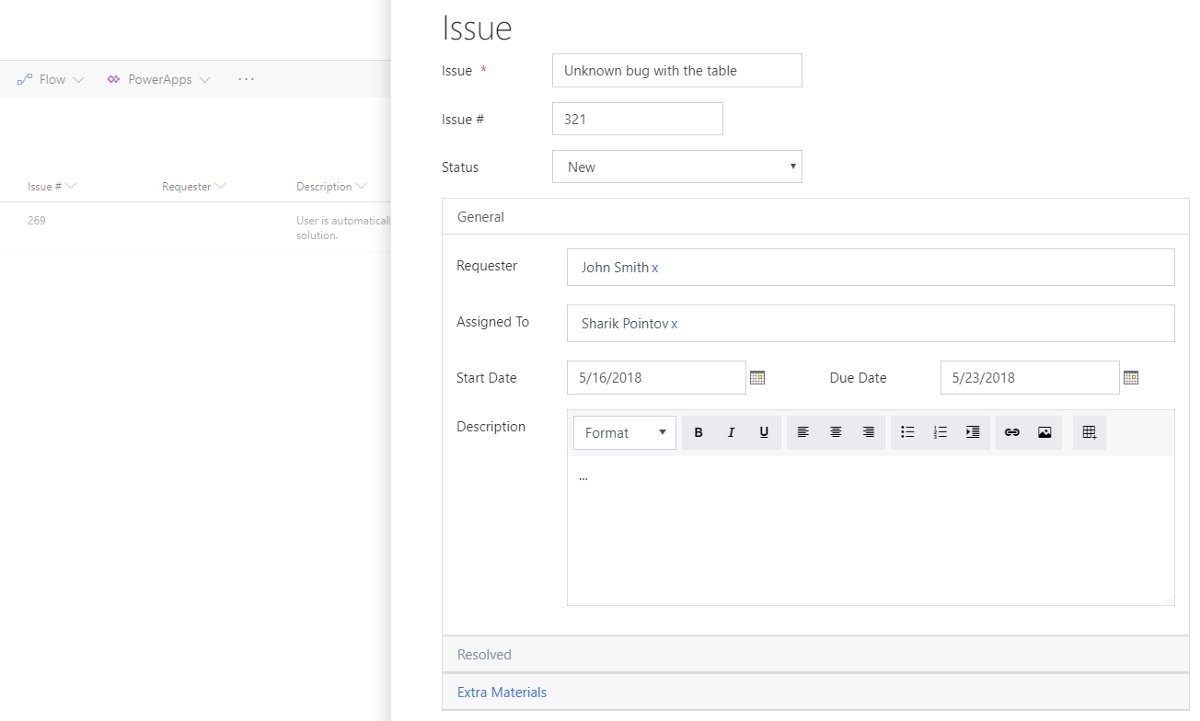Image resolution: width=1200 pixels, height=721 pixels.
Task: Edit the Start Date field
Action: coord(656,378)
